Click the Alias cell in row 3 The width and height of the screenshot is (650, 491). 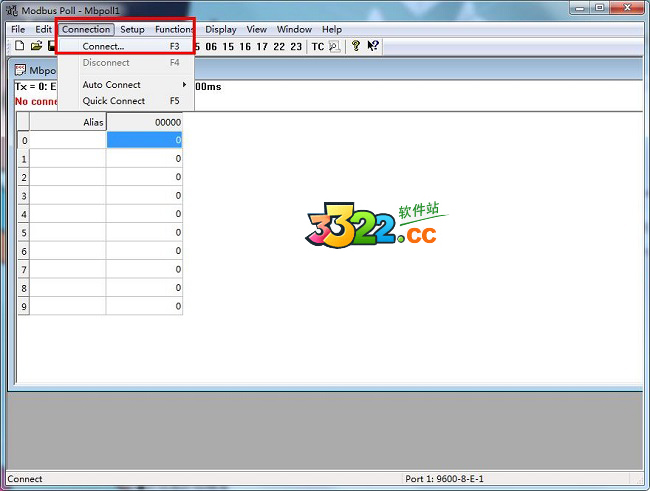click(x=68, y=196)
